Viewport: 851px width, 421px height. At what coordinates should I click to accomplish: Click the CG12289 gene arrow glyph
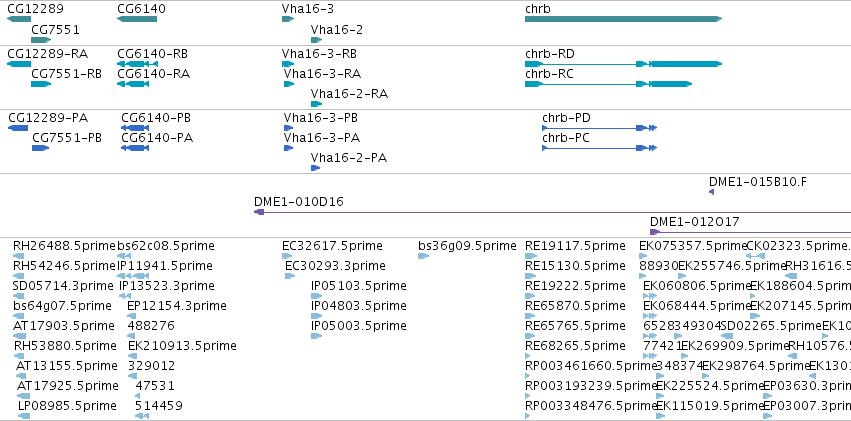point(19,19)
